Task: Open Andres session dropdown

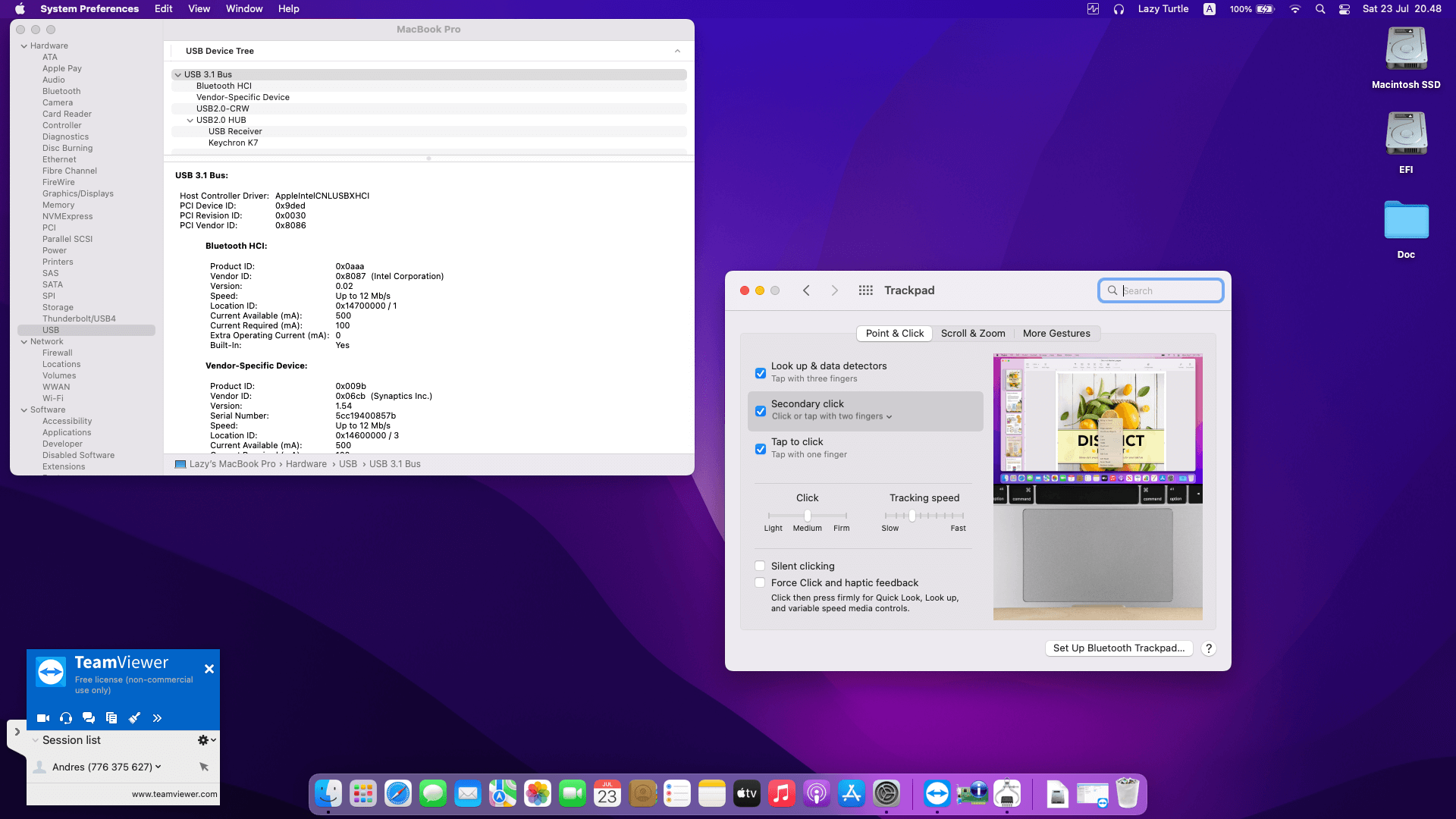Action: (158, 767)
